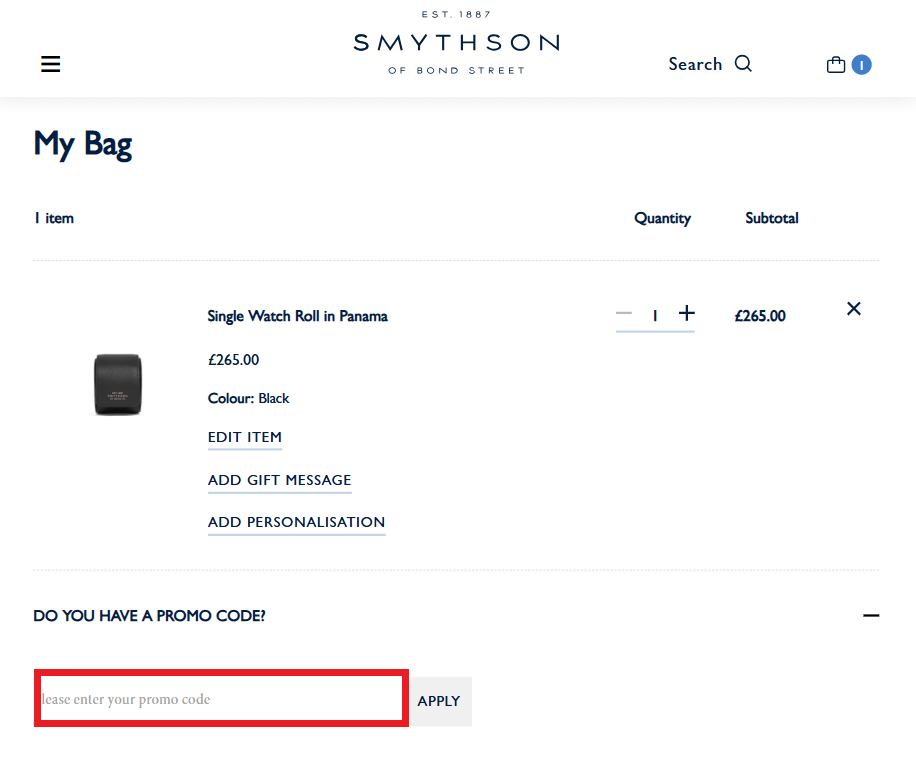Click the Smythson of Bond Street logo
The height and width of the screenshot is (763, 916).
(456, 45)
